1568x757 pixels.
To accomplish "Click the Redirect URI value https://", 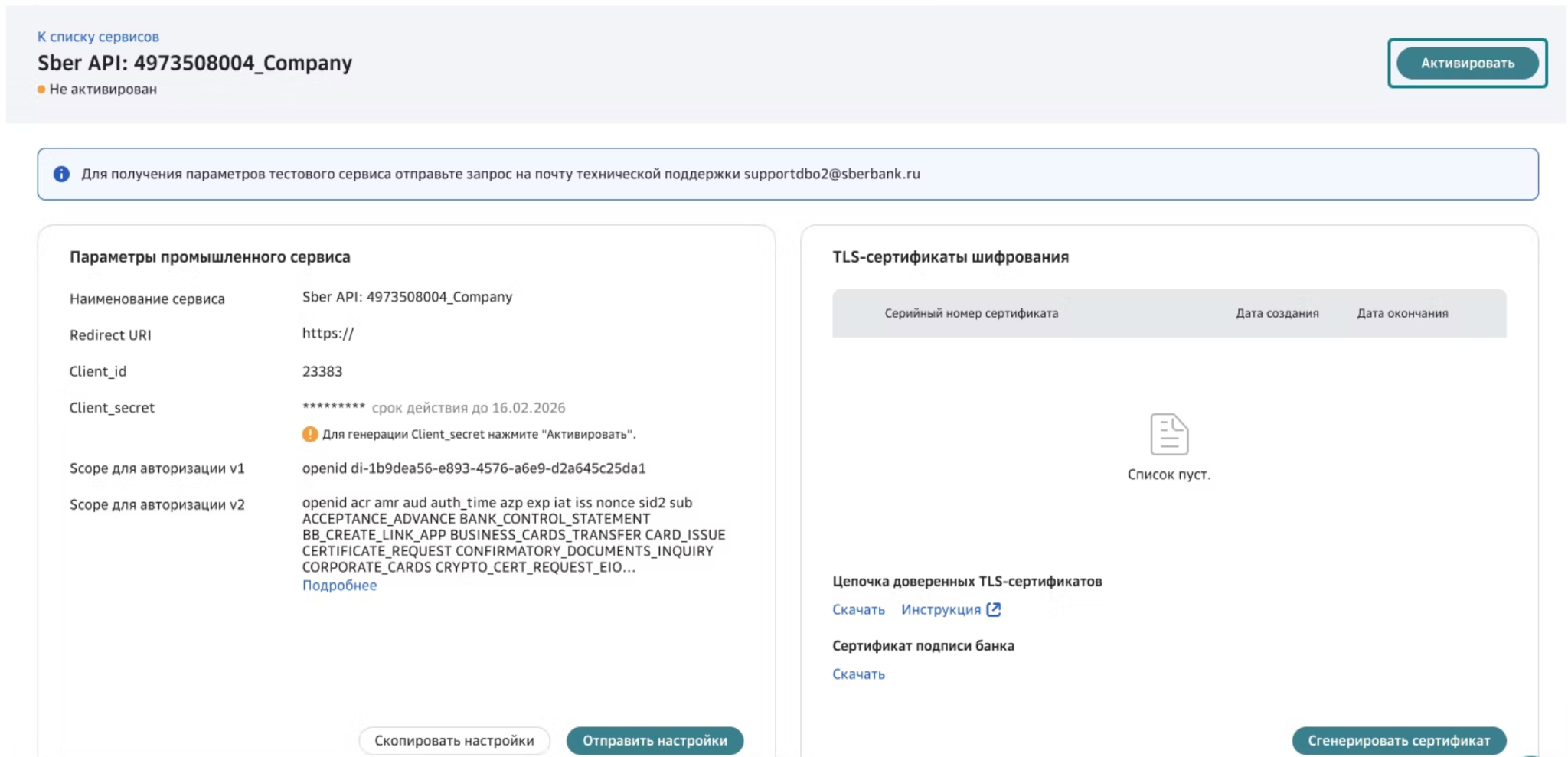I will pyautogui.click(x=328, y=334).
